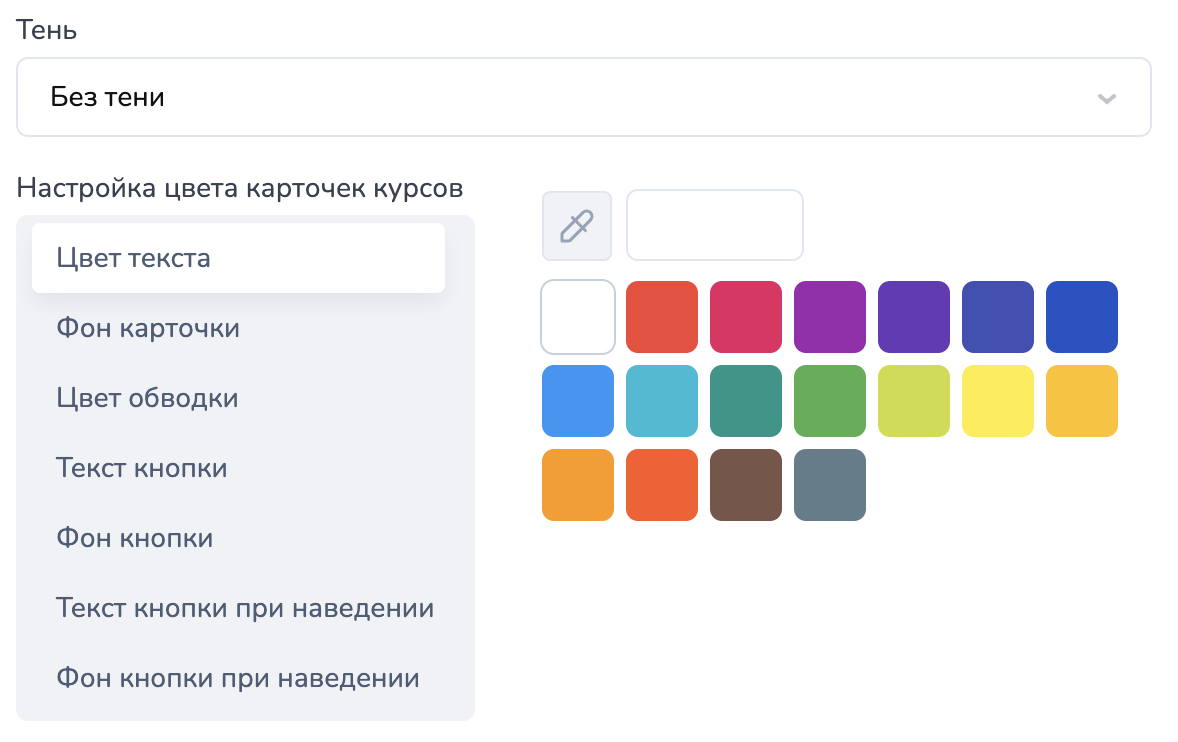
Task: Click the hex color input field
Action: pos(714,225)
